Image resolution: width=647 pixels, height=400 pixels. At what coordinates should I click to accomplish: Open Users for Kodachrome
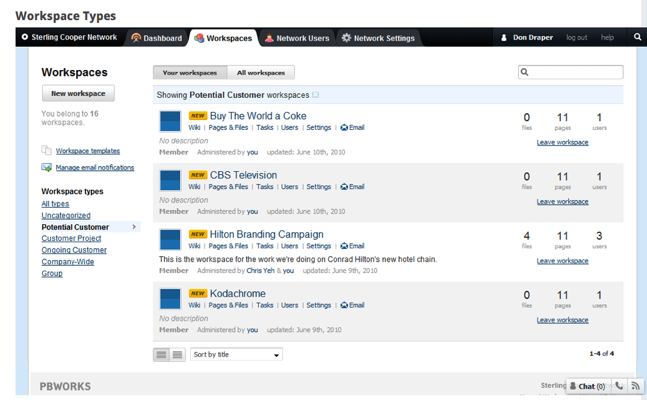pyautogui.click(x=289, y=305)
